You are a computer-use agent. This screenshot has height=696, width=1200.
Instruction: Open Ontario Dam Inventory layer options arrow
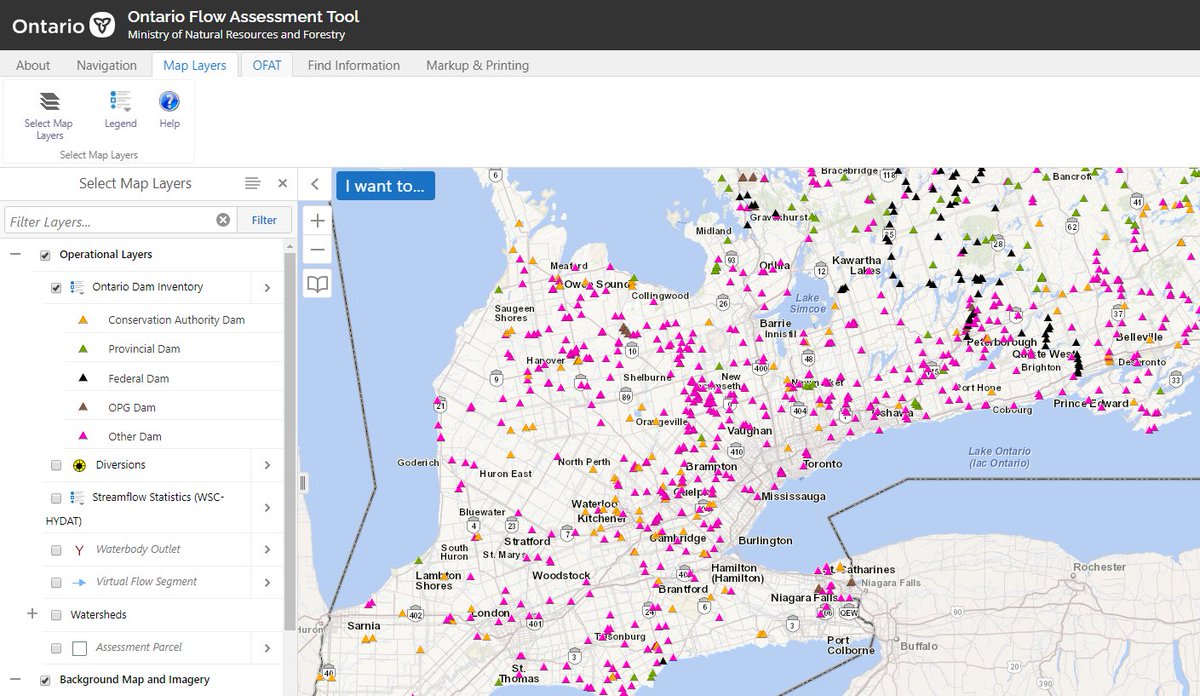click(x=267, y=288)
